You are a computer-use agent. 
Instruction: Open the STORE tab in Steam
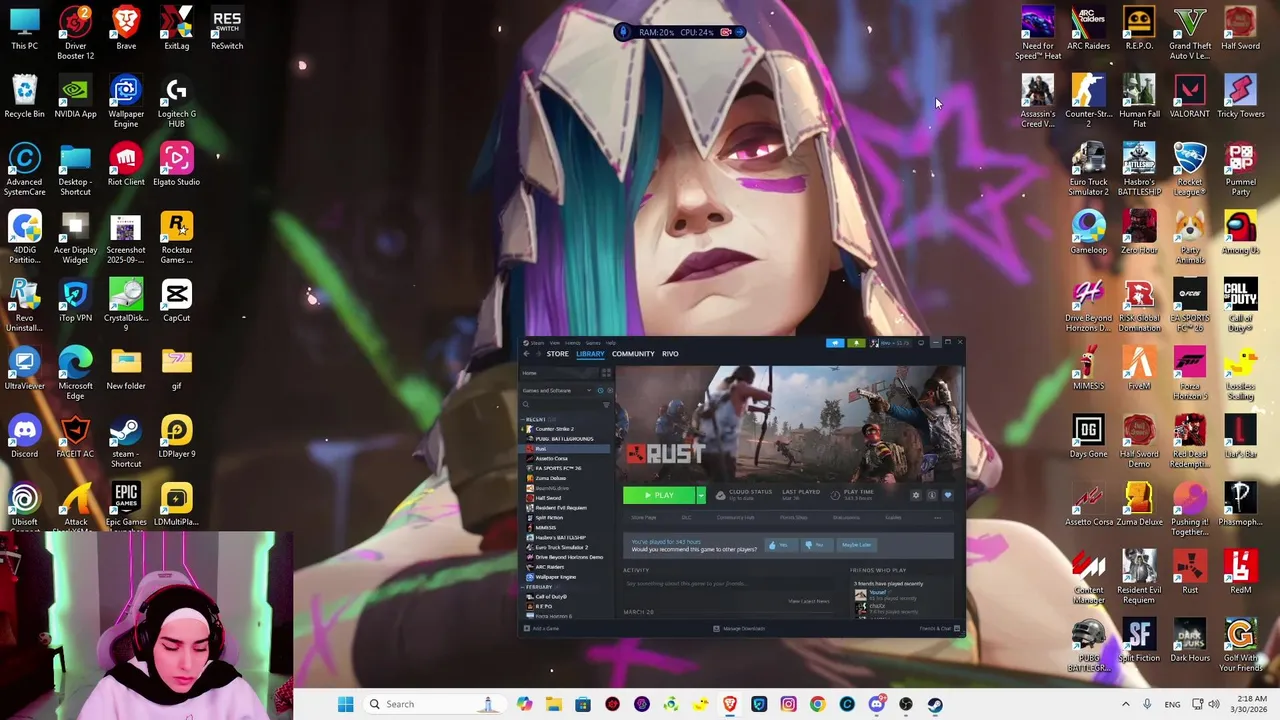click(x=558, y=354)
